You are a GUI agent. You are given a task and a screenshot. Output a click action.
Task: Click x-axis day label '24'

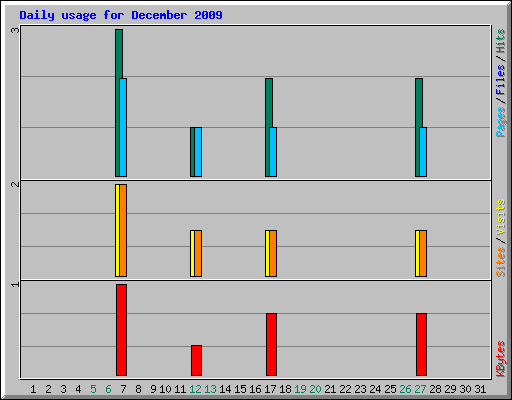pos(375,389)
